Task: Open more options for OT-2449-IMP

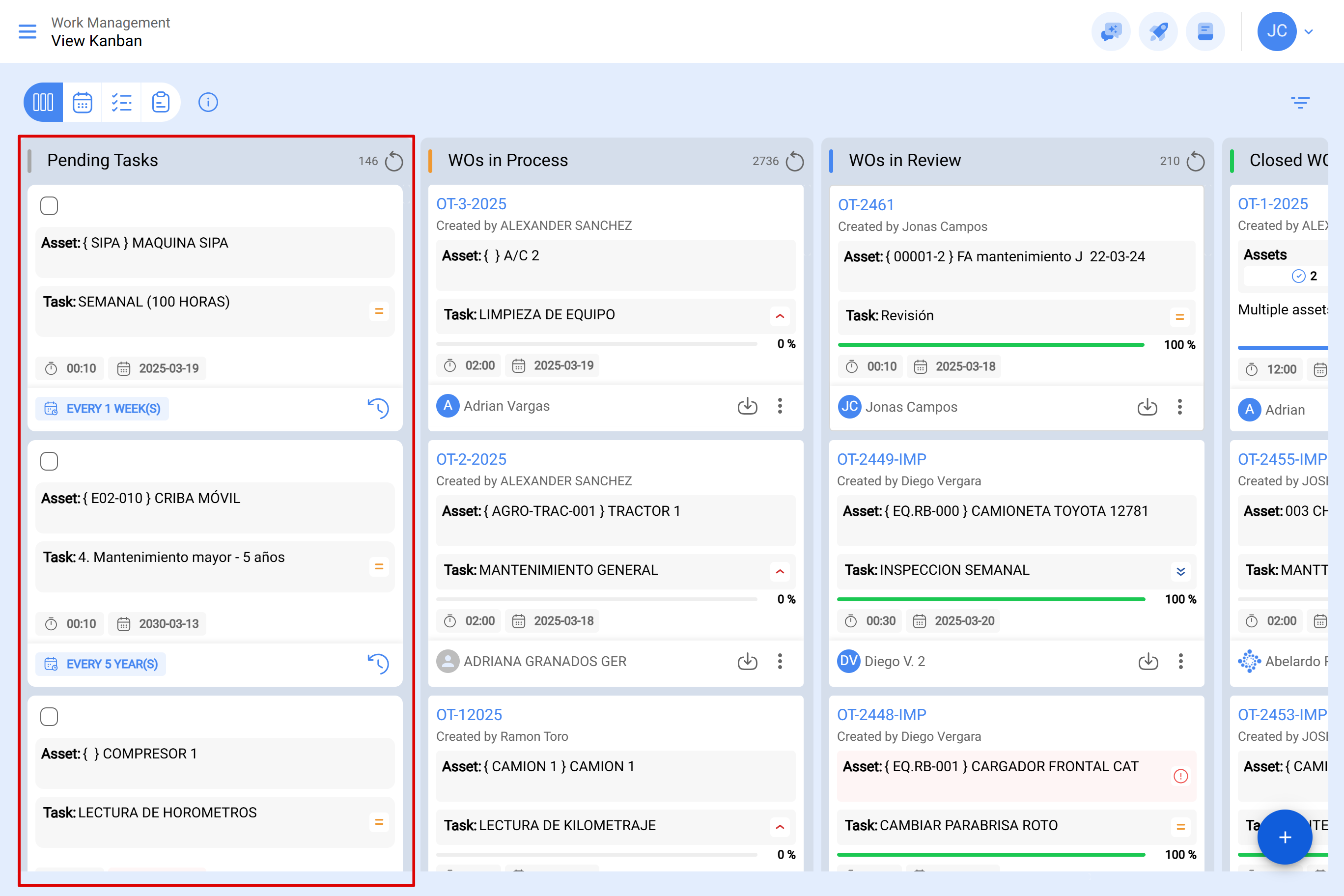Action: pyautogui.click(x=1181, y=662)
